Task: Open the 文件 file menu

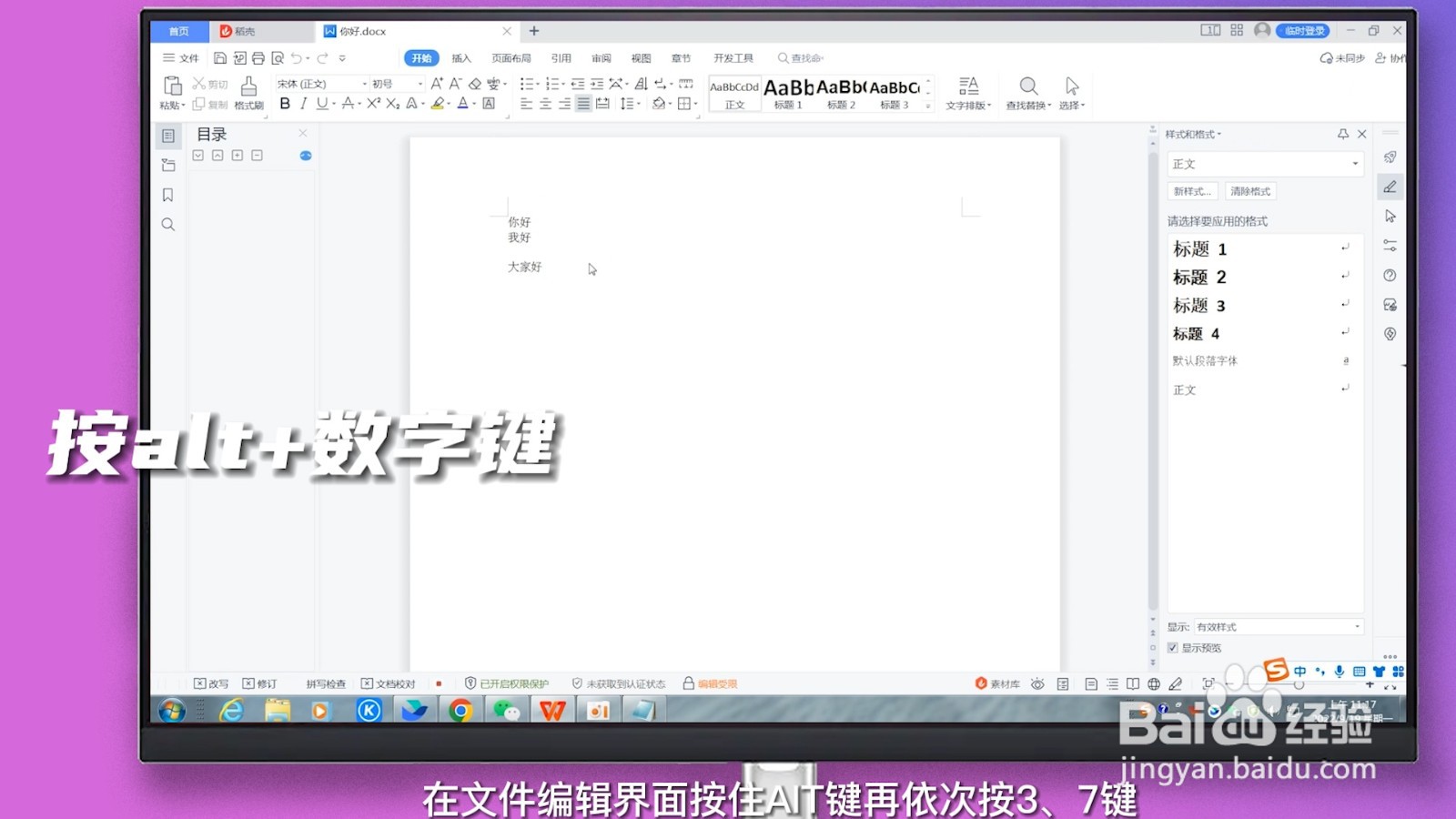Action: (181, 58)
